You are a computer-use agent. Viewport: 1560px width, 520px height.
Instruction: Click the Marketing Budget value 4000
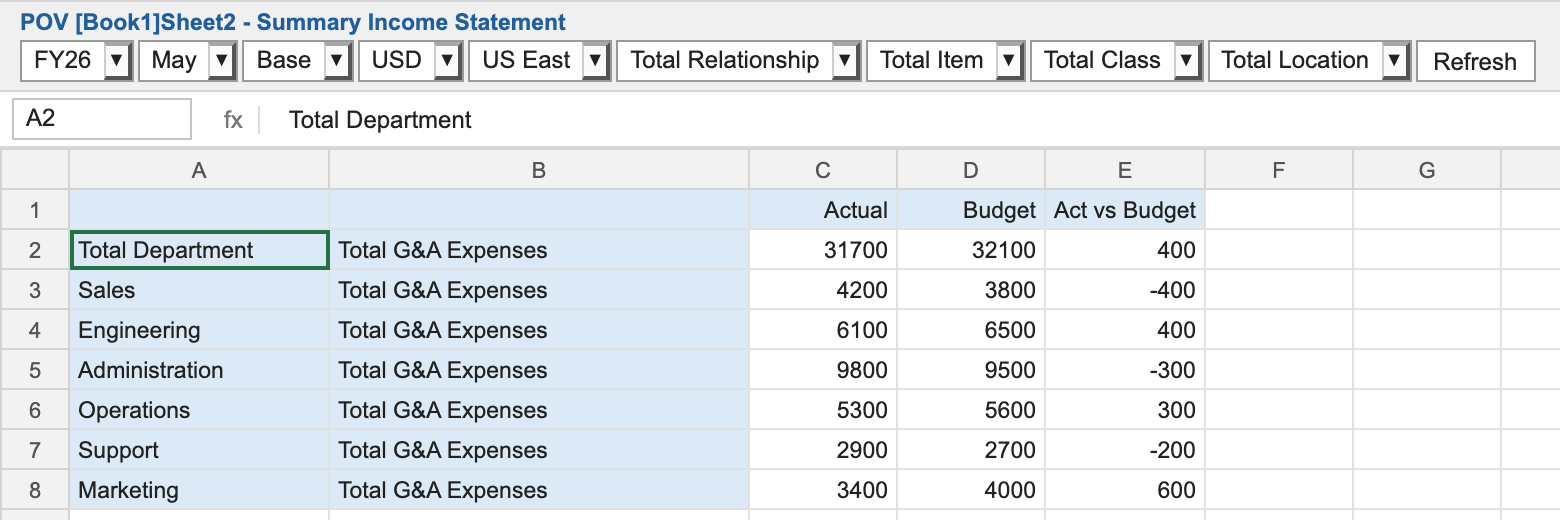pyautogui.click(x=971, y=490)
